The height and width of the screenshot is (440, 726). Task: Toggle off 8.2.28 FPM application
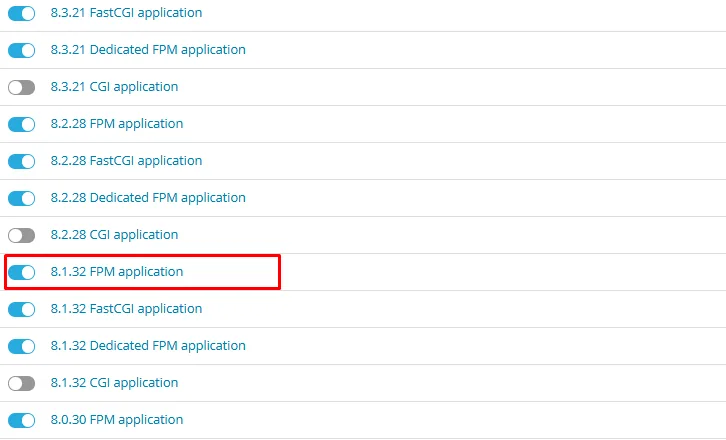pyautogui.click(x=21, y=124)
